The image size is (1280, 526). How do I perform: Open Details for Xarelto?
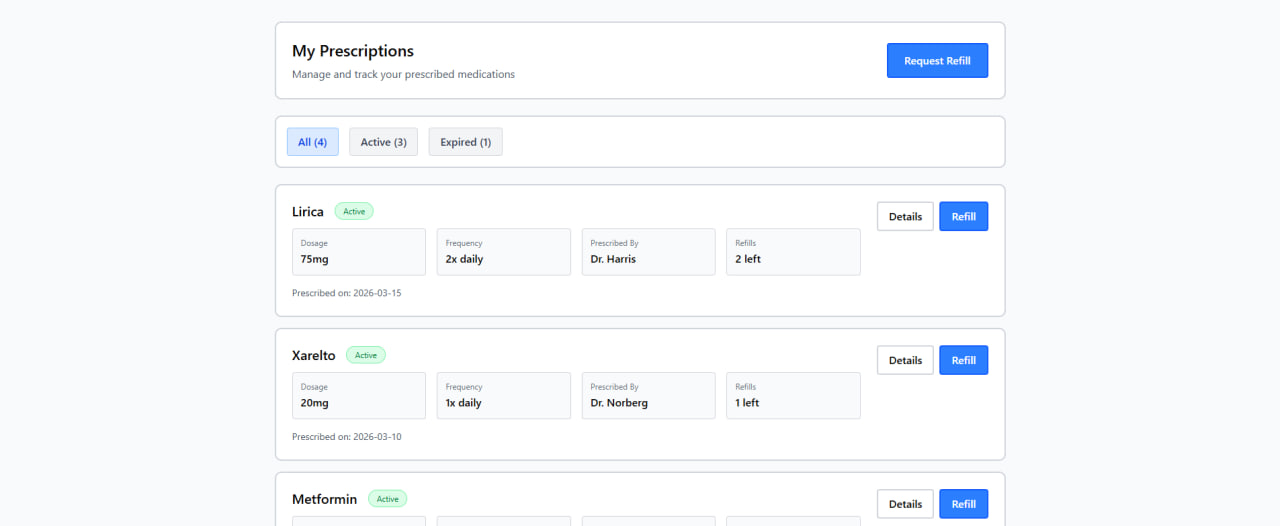(905, 360)
